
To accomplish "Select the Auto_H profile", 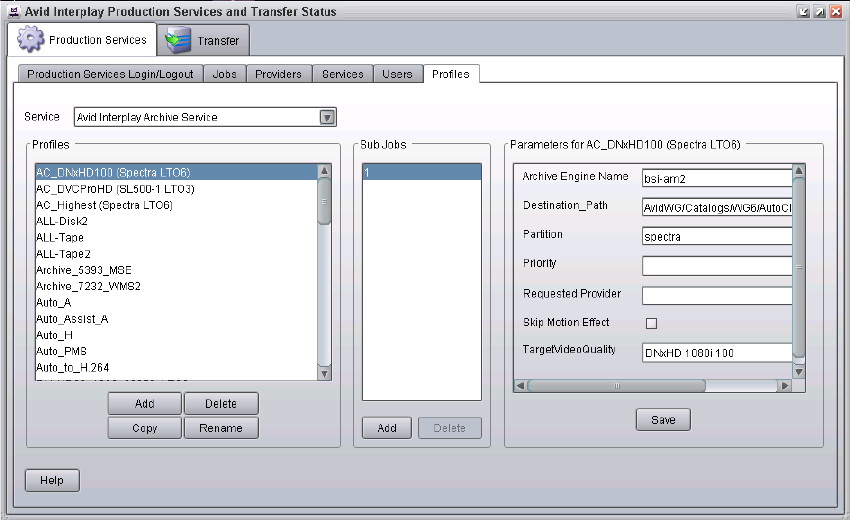I will coord(176,335).
